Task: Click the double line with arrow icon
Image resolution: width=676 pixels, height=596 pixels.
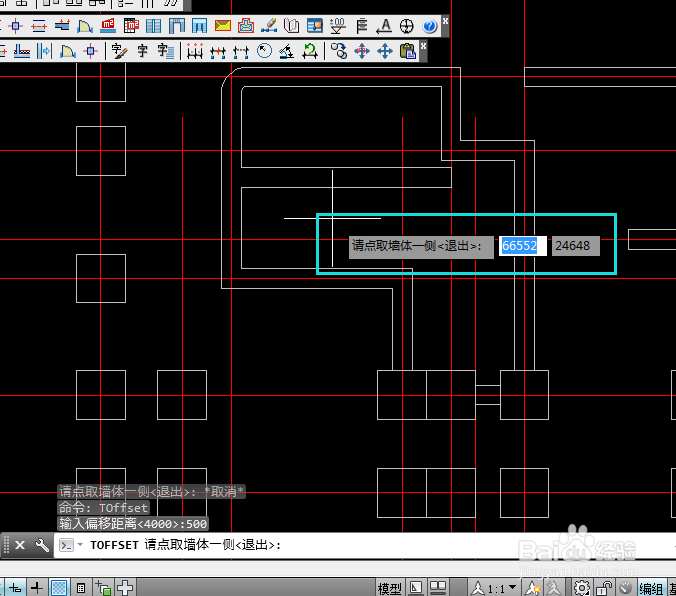Action: tap(44, 51)
